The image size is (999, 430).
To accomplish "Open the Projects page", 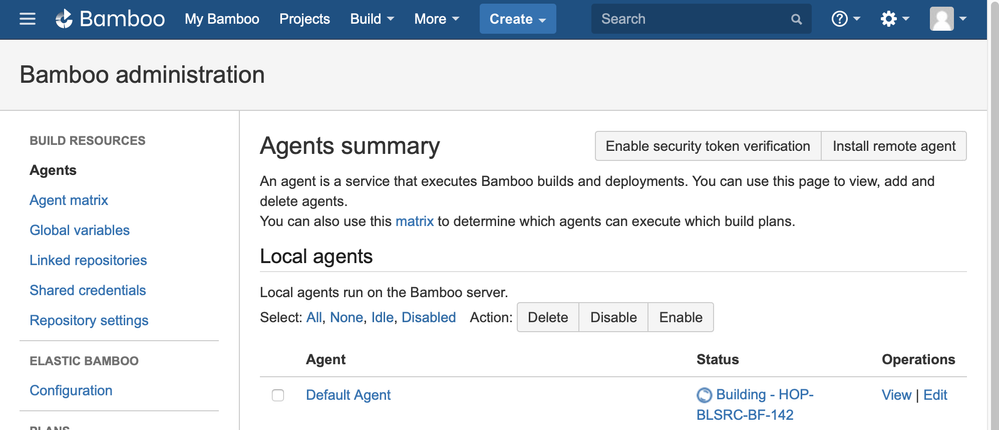I will click(x=305, y=19).
